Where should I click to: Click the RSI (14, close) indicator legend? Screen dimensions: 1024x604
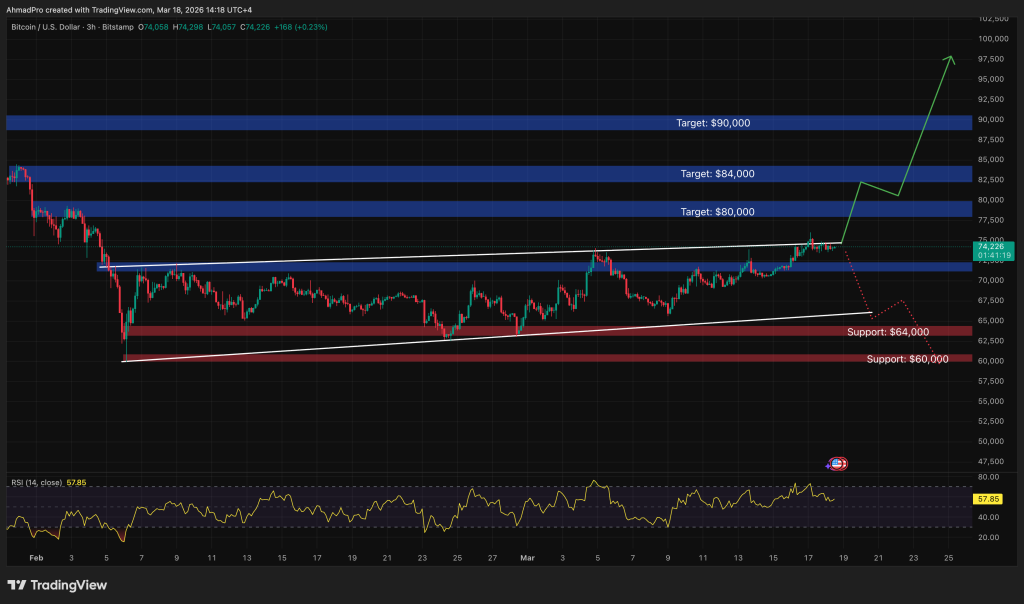click(x=36, y=482)
